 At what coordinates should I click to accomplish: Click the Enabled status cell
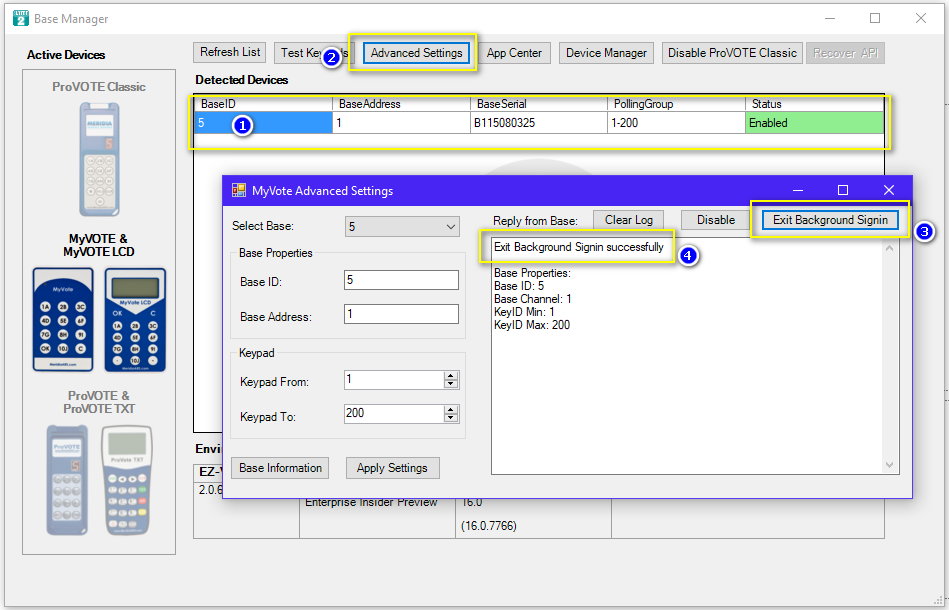815,123
